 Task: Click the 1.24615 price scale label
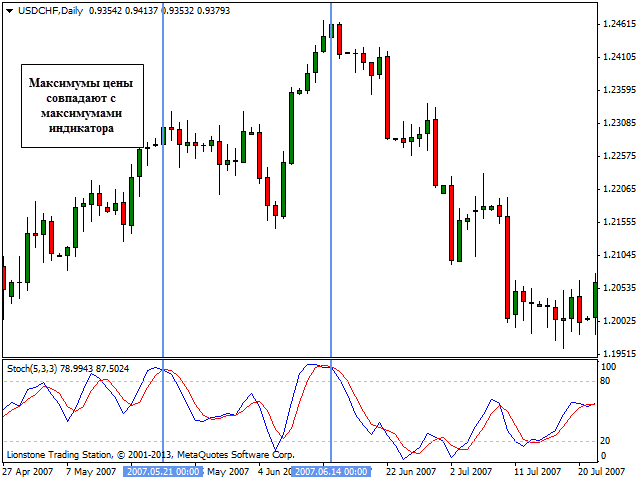coord(619,24)
